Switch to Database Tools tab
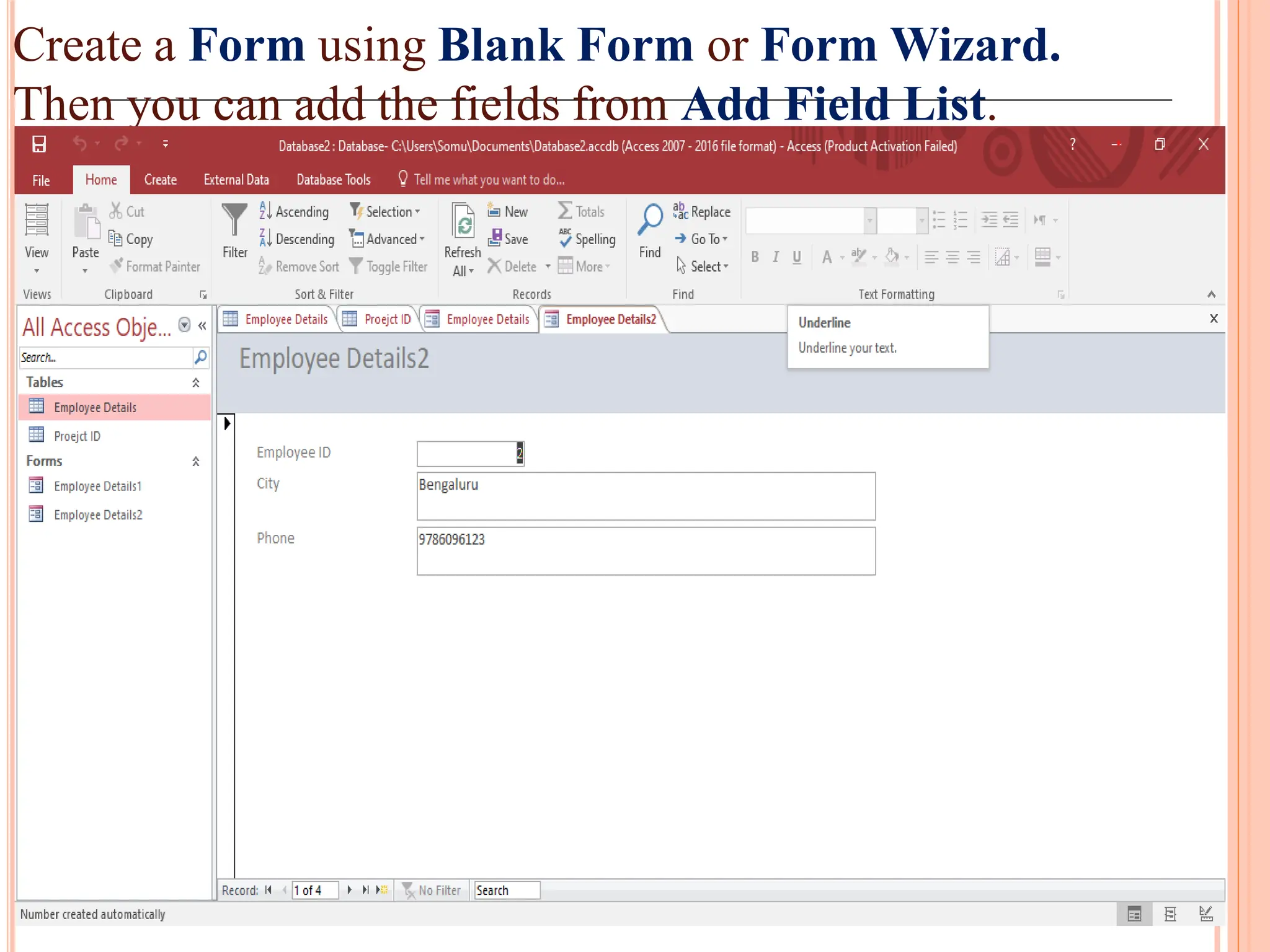Image resolution: width=1270 pixels, height=952 pixels. [x=334, y=180]
